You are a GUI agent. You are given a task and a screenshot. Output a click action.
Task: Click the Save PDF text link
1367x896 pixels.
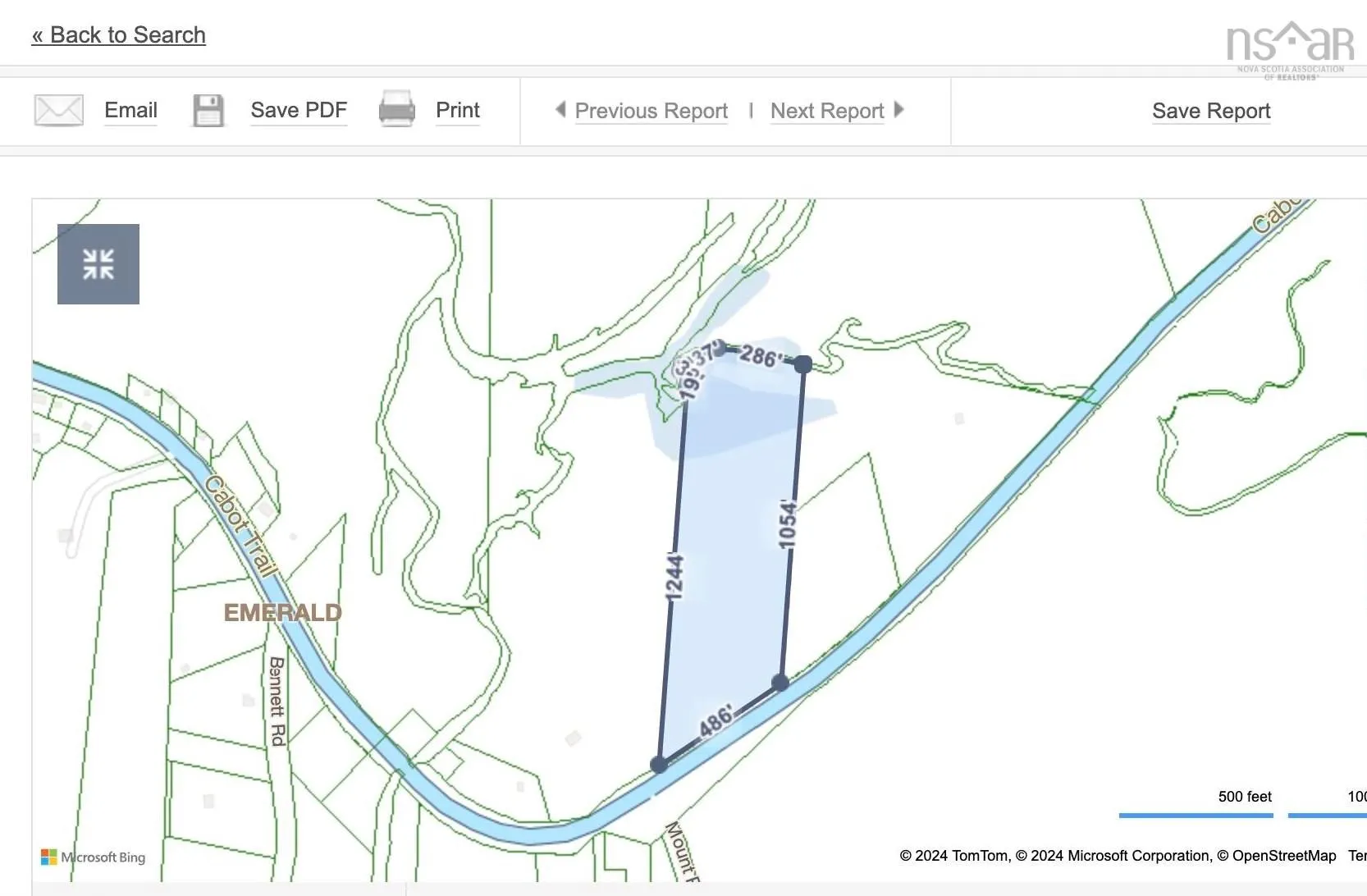point(299,110)
